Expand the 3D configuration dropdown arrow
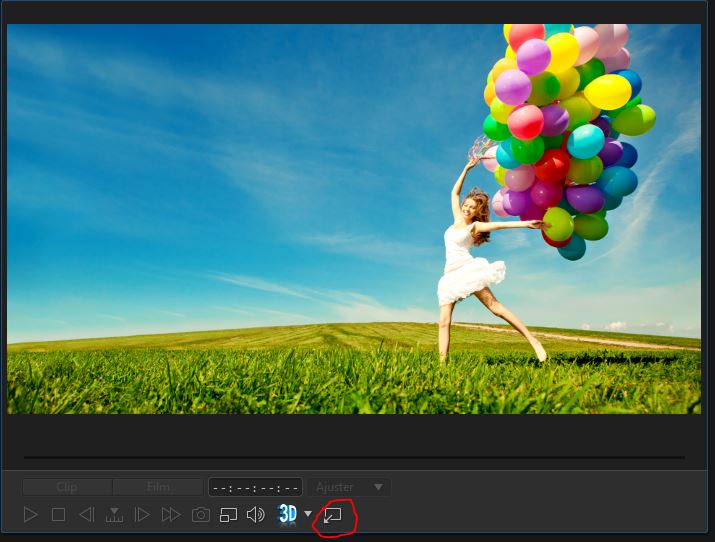Screen dimensions: 715x542 tap(308, 515)
